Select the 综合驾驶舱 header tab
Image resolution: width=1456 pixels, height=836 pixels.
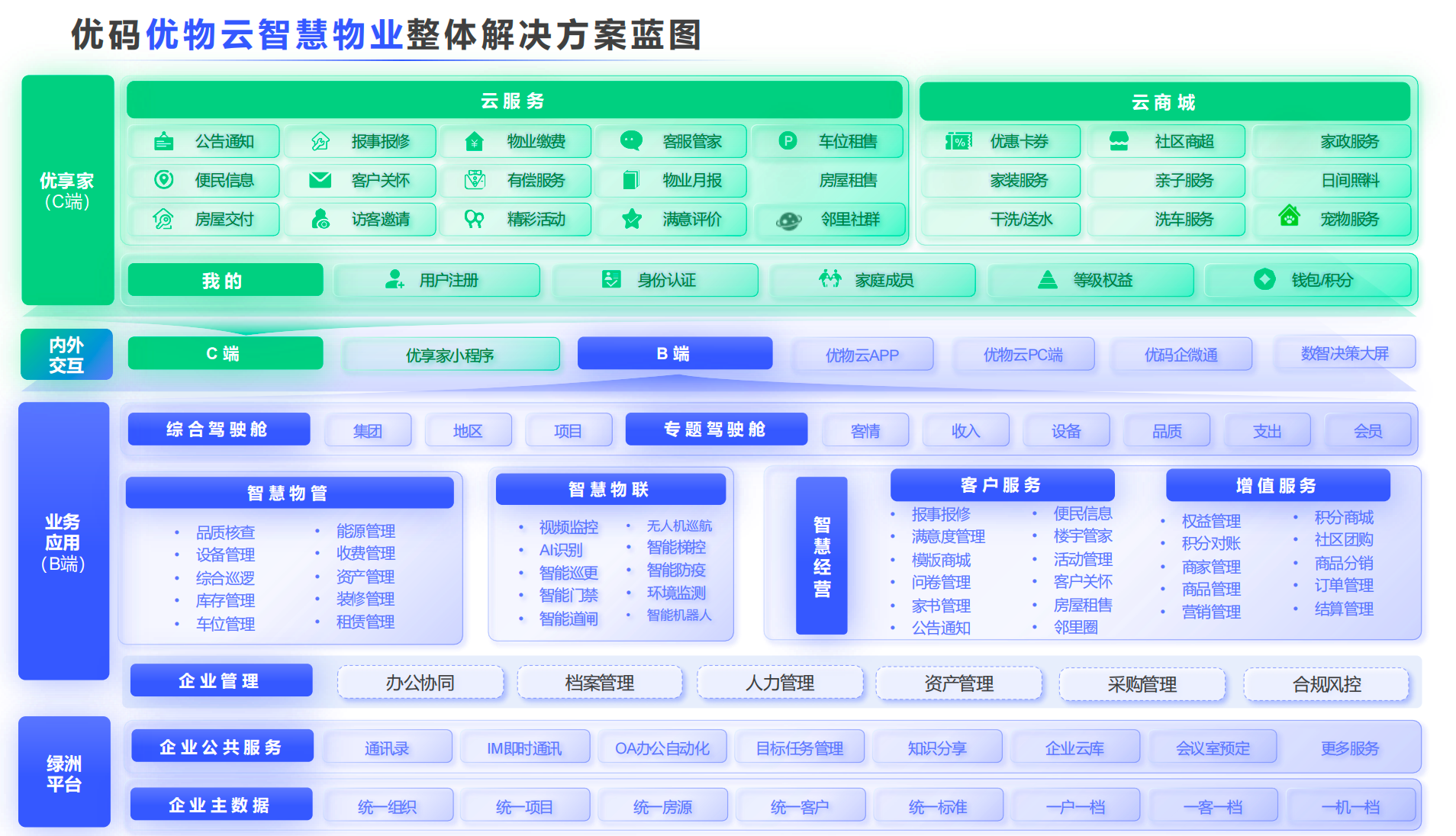(x=219, y=429)
